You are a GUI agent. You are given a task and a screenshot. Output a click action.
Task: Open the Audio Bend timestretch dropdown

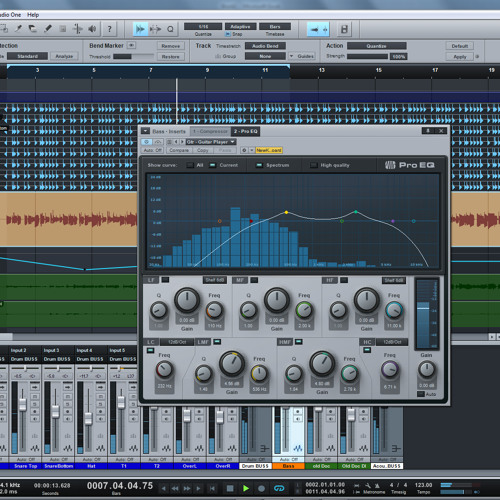[x=265, y=46]
